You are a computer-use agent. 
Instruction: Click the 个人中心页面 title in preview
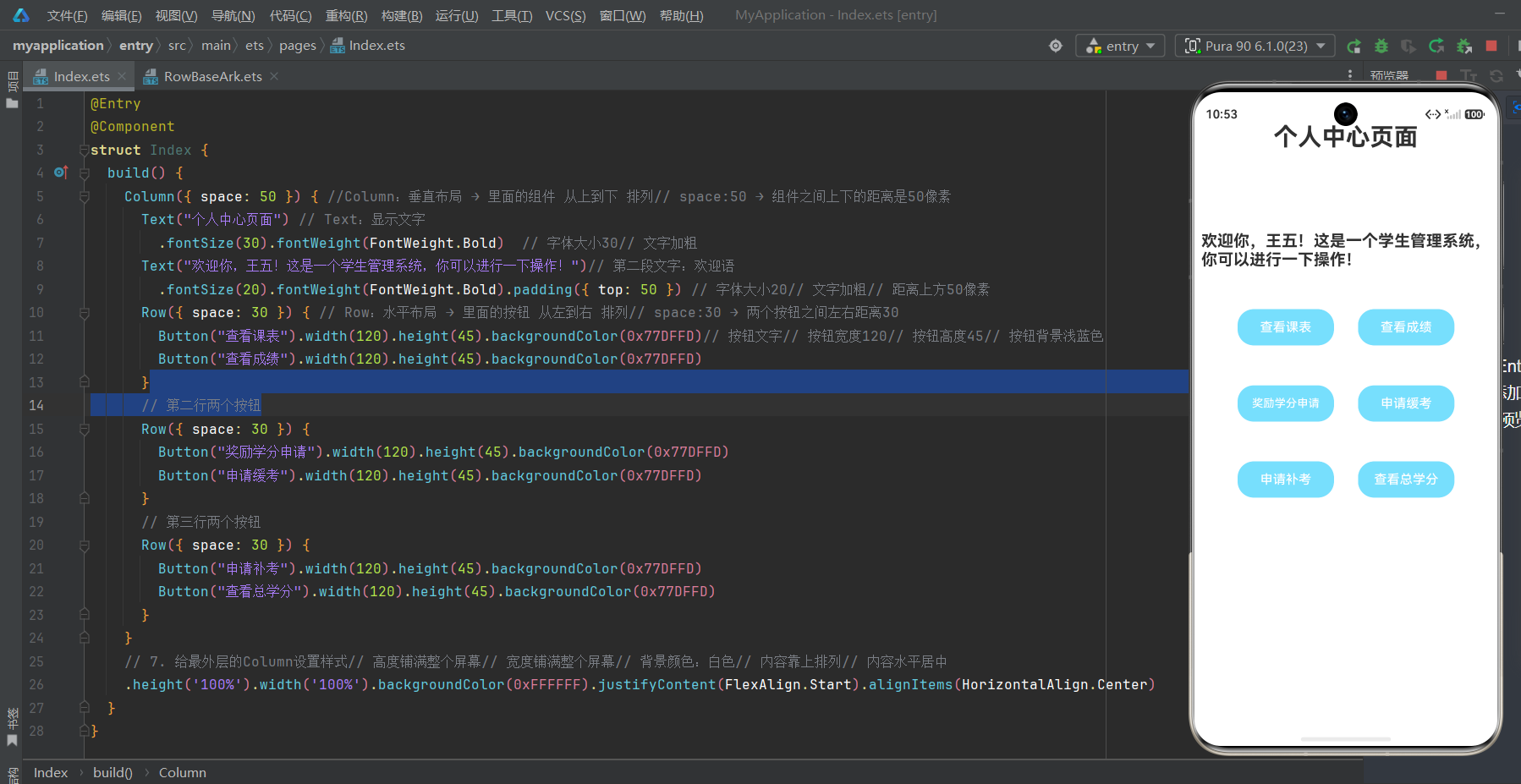point(1345,137)
